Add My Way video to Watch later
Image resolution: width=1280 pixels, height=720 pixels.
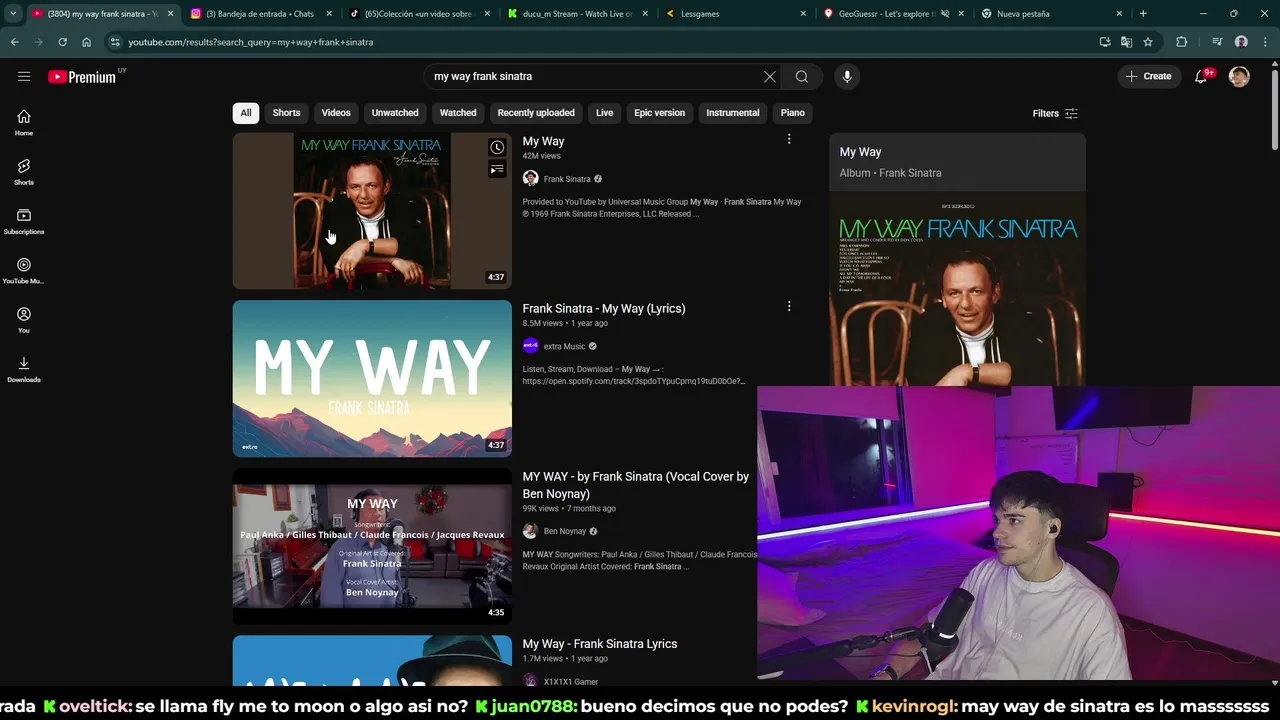497,147
